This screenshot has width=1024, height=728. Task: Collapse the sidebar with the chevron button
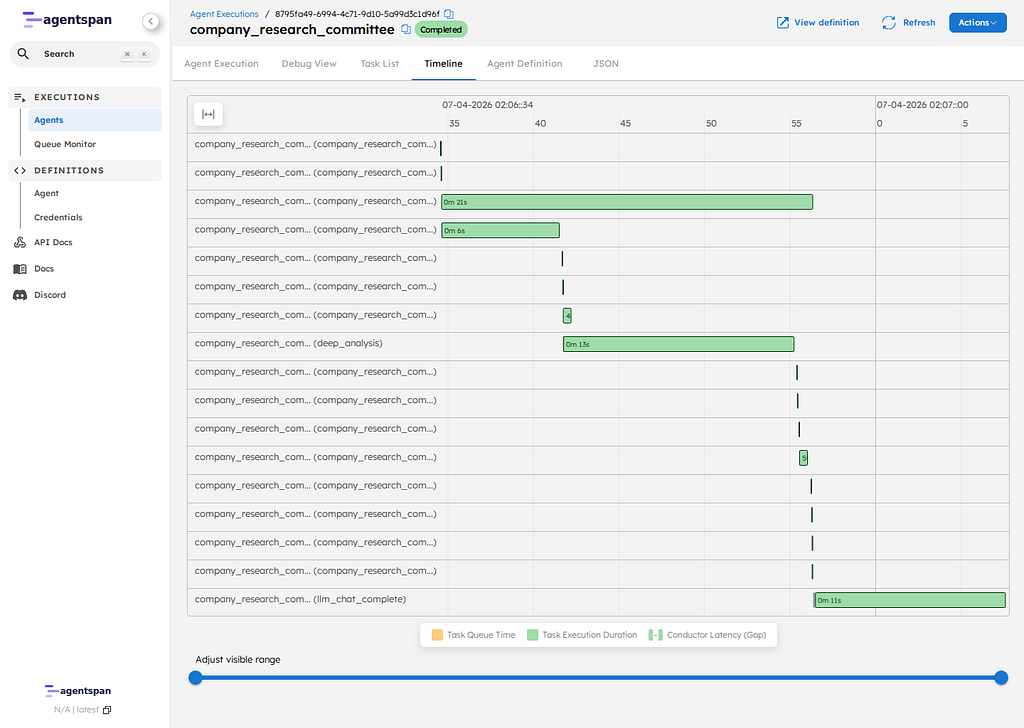[x=150, y=21]
